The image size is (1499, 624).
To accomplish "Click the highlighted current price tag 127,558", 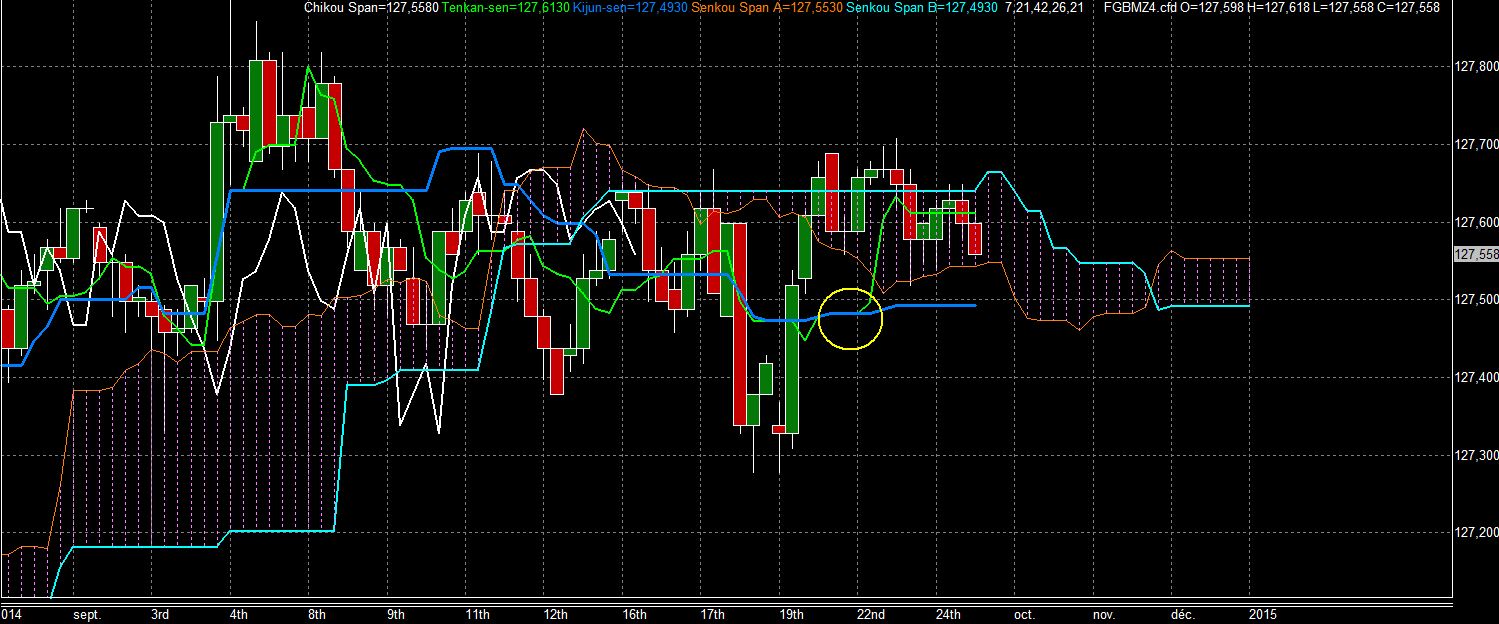I will click(1474, 254).
